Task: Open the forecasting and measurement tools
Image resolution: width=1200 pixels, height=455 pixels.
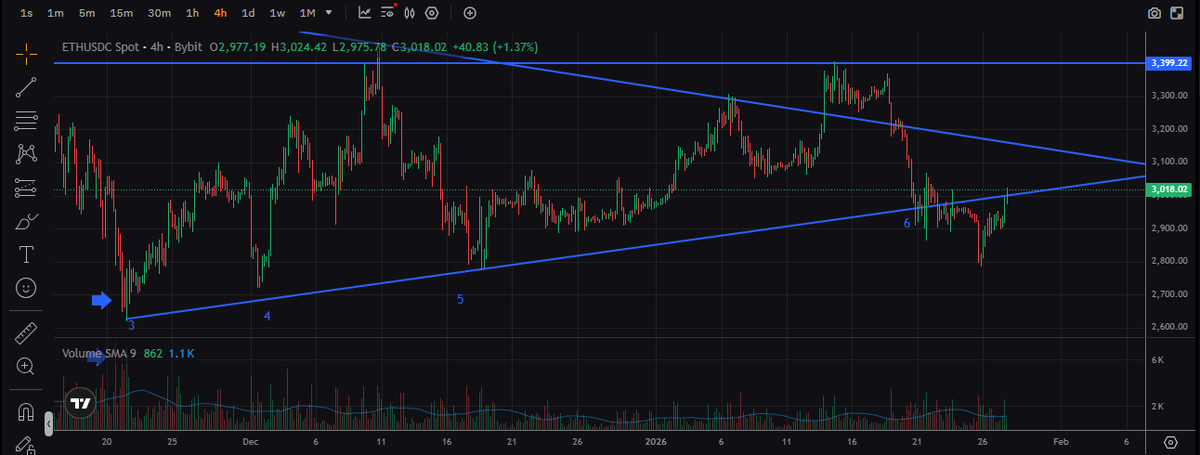Action: [x=27, y=187]
